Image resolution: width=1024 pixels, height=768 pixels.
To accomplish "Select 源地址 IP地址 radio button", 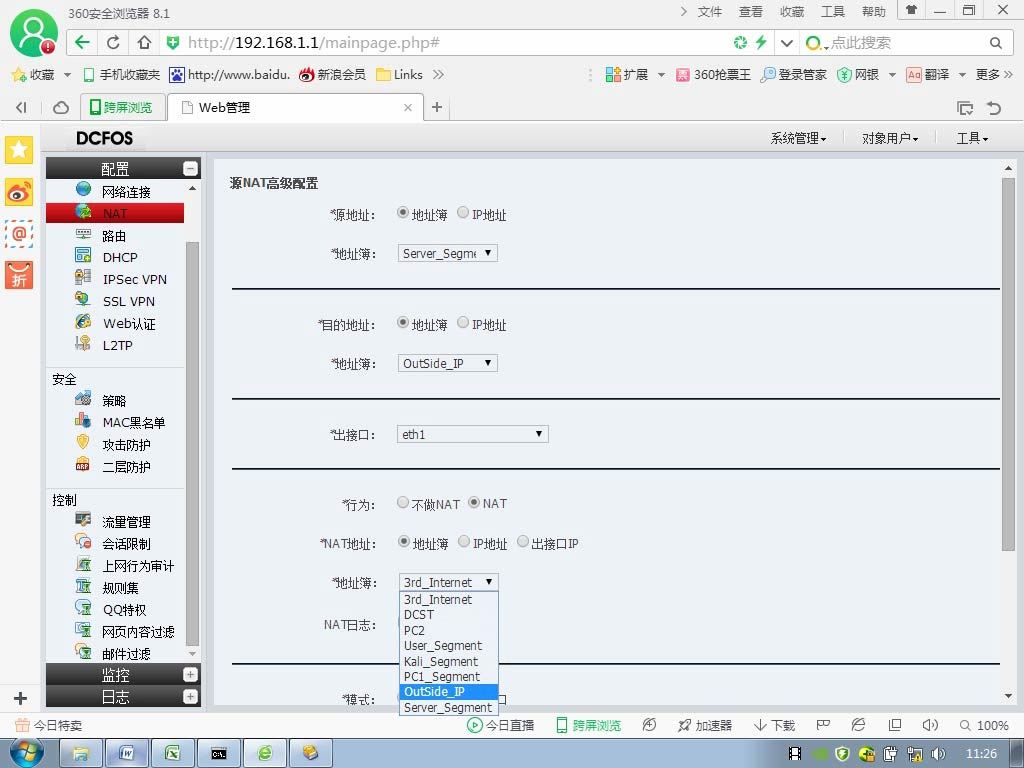I will 463,212.
